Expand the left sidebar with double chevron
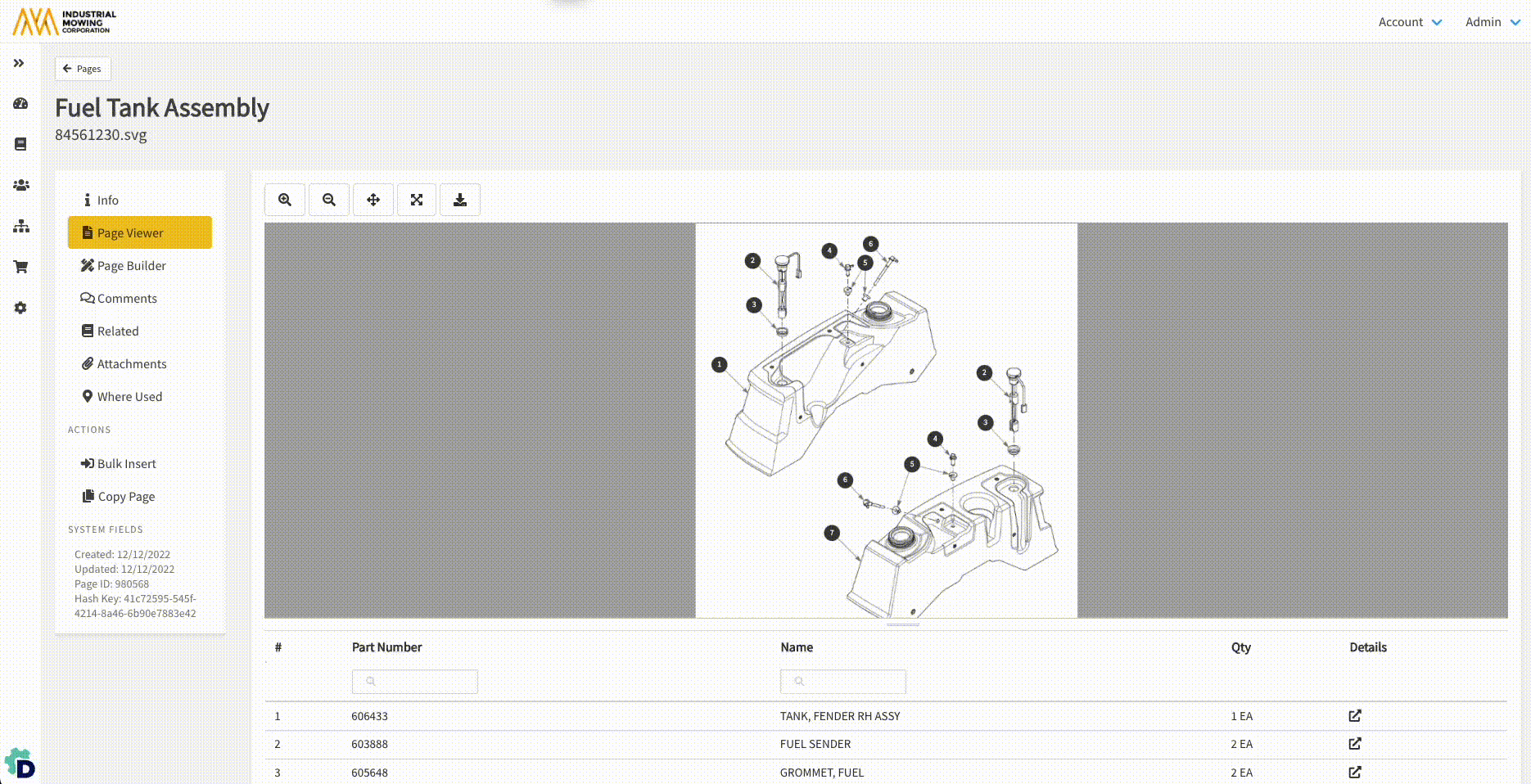 point(19,63)
